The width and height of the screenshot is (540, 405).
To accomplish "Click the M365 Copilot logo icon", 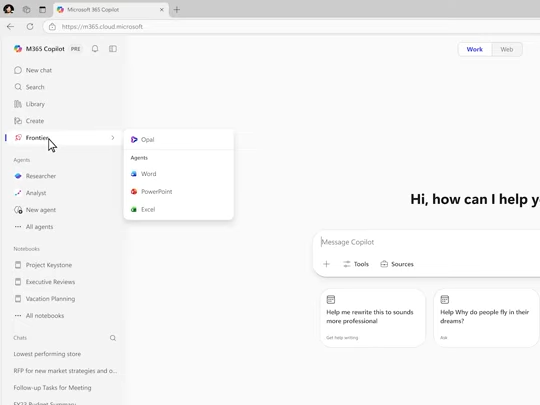I will (18, 49).
